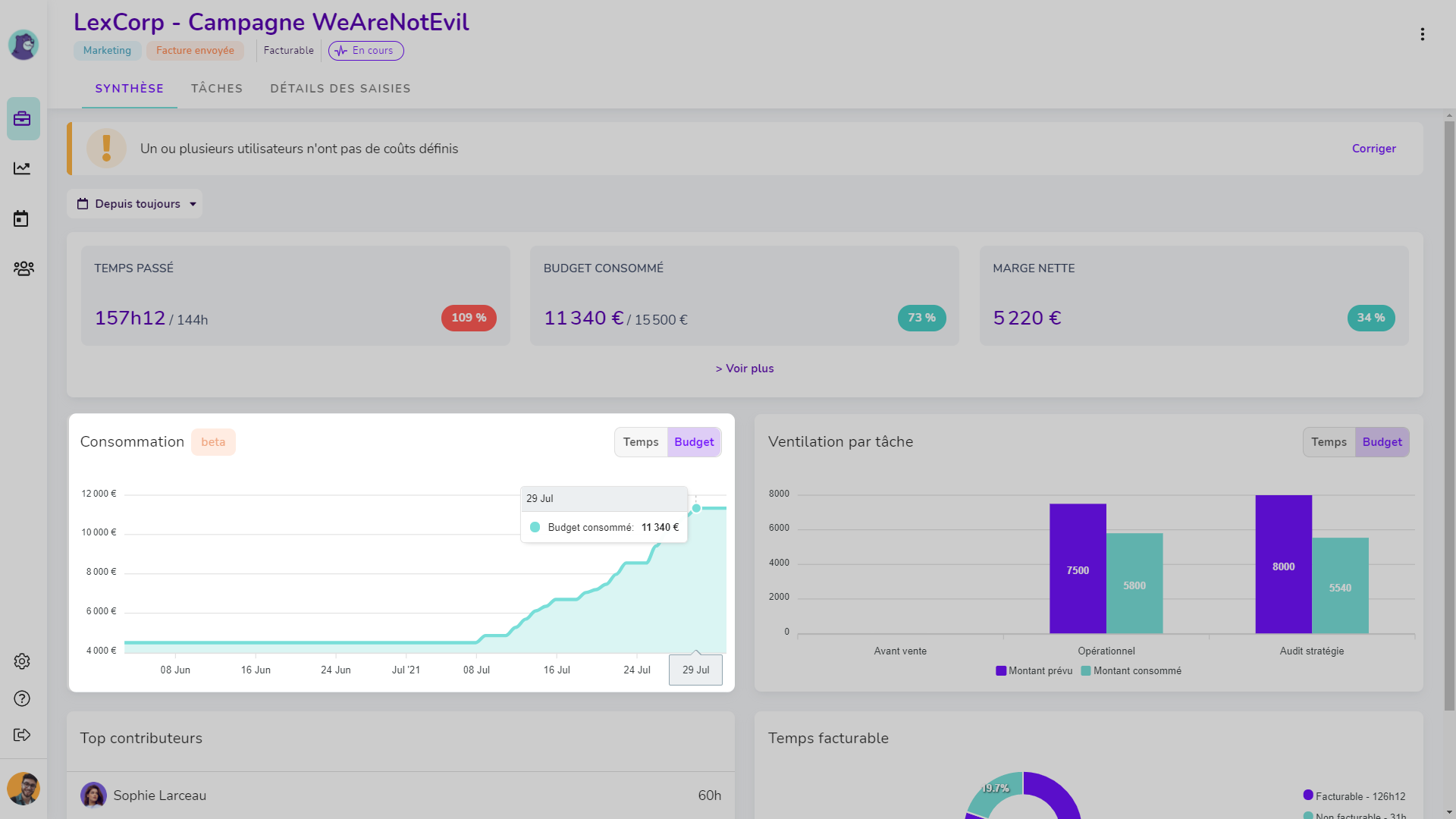Click the app logo at top left

[x=24, y=45]
